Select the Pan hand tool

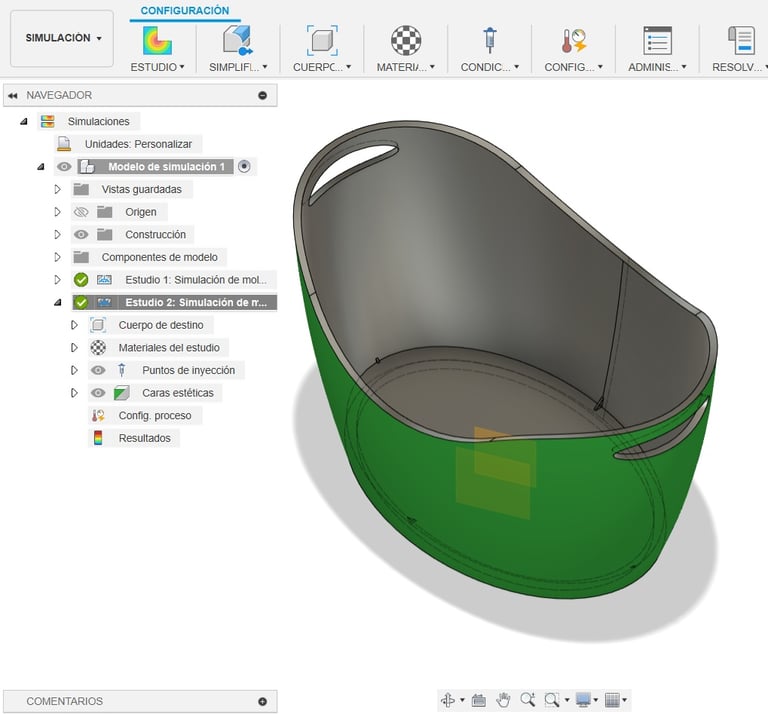[504, 700]
